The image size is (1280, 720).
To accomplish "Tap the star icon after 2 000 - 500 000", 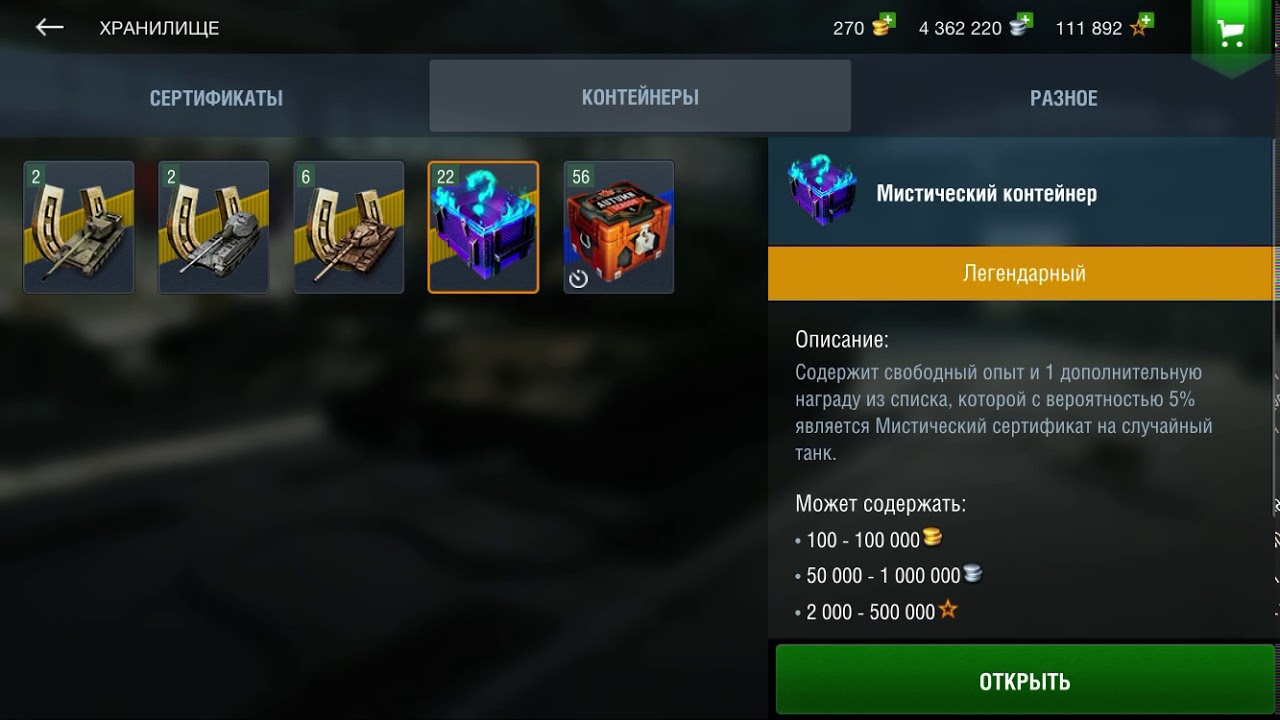I will (948, 609).
